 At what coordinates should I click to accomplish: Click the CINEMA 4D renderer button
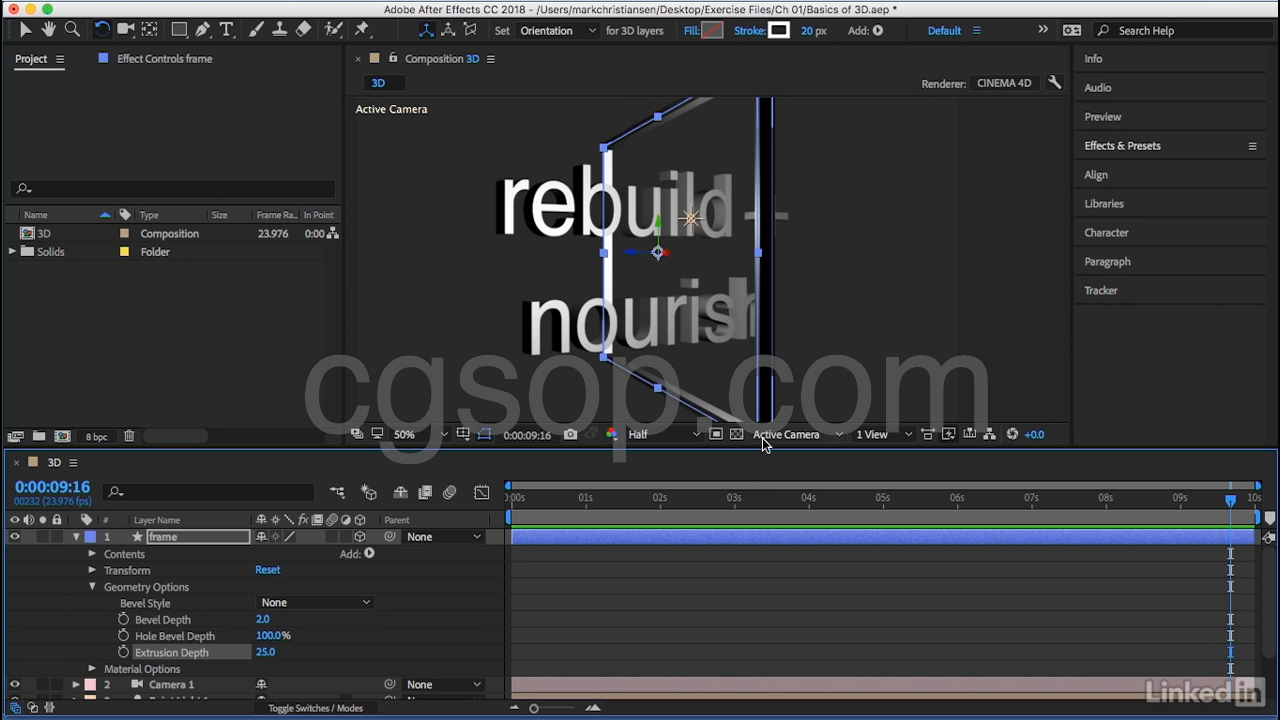pos(1004,83)
